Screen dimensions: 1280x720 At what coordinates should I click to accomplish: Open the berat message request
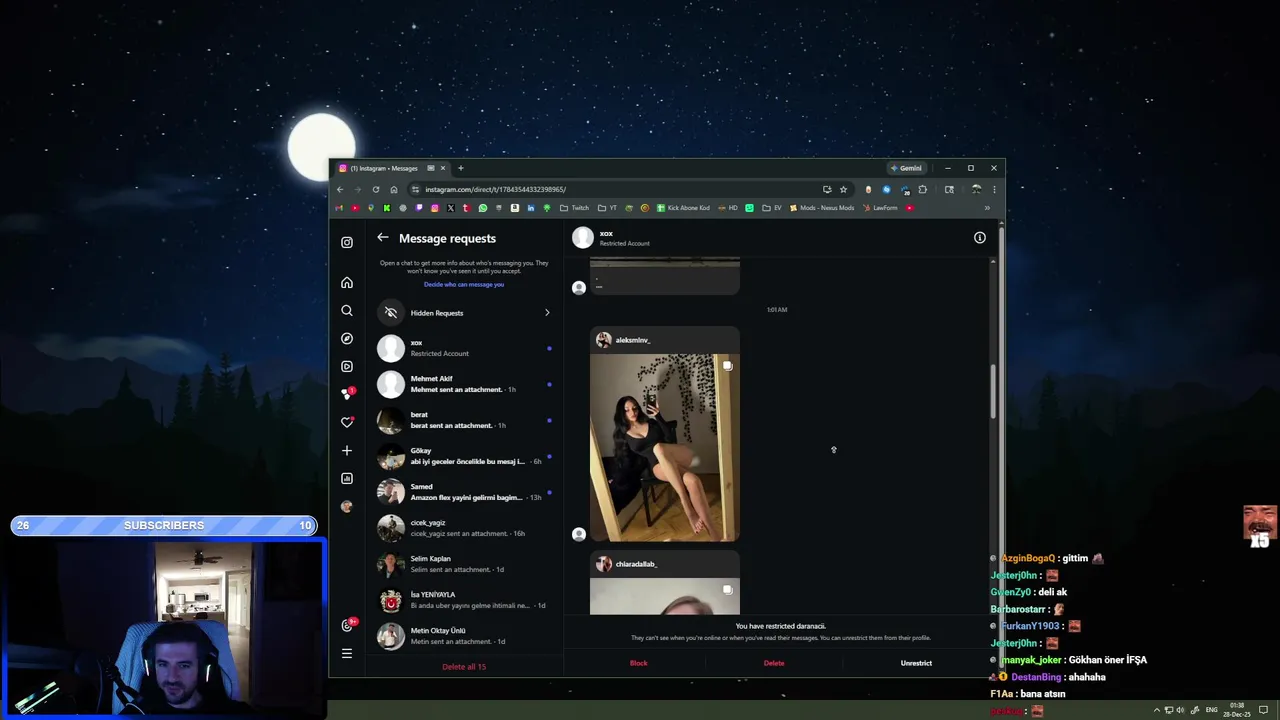tap(465, 420)
